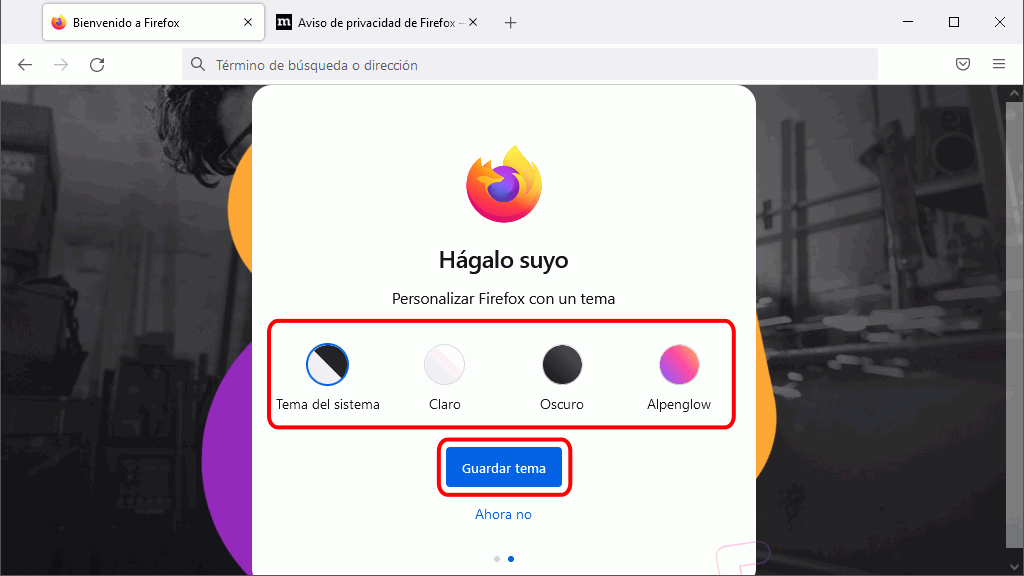Minimize the Firefox window
Screen dimensions: 1024x576
coord(908,22)
